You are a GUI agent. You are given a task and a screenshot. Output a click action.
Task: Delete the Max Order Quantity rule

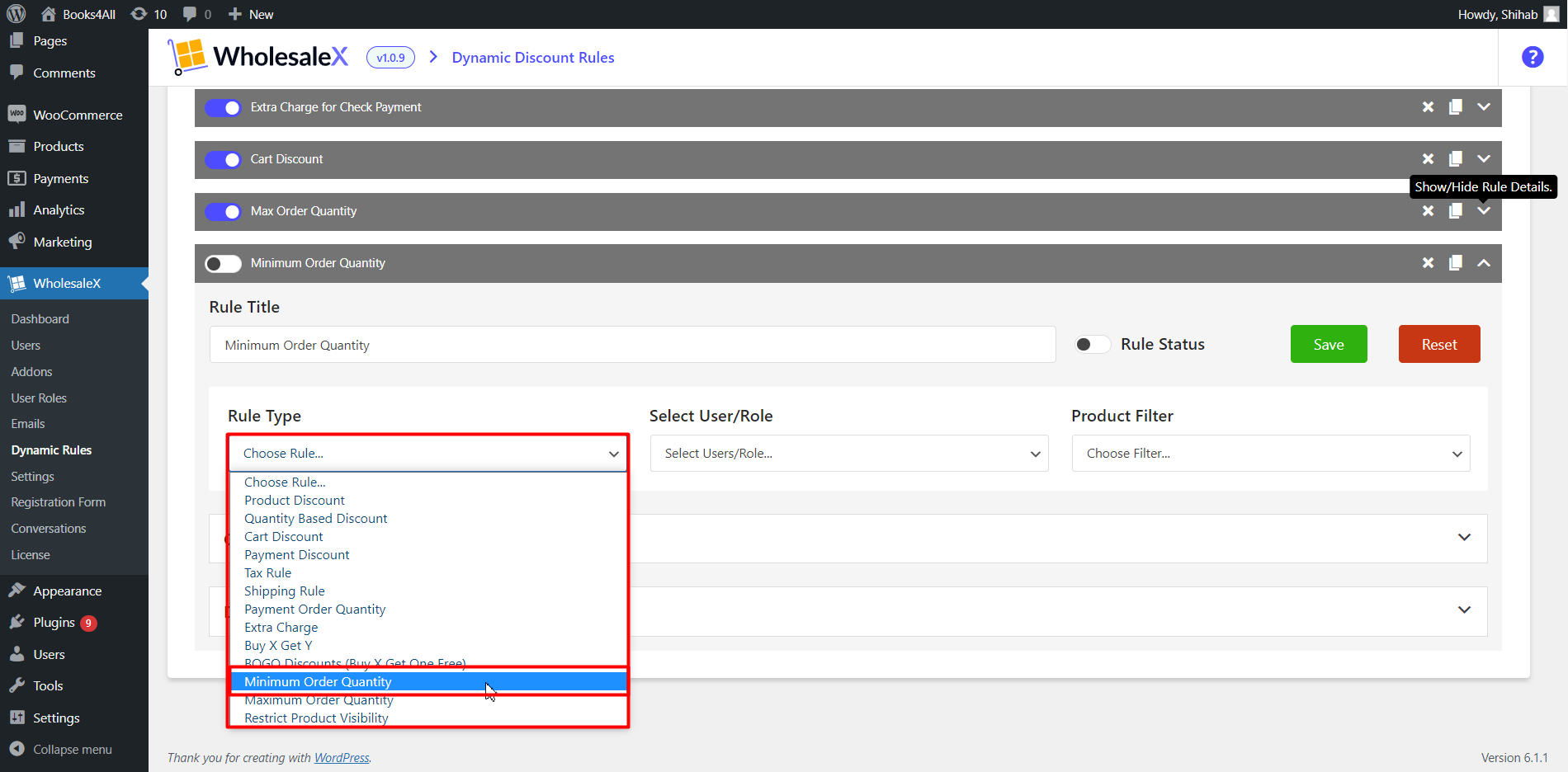point(1428,211)
